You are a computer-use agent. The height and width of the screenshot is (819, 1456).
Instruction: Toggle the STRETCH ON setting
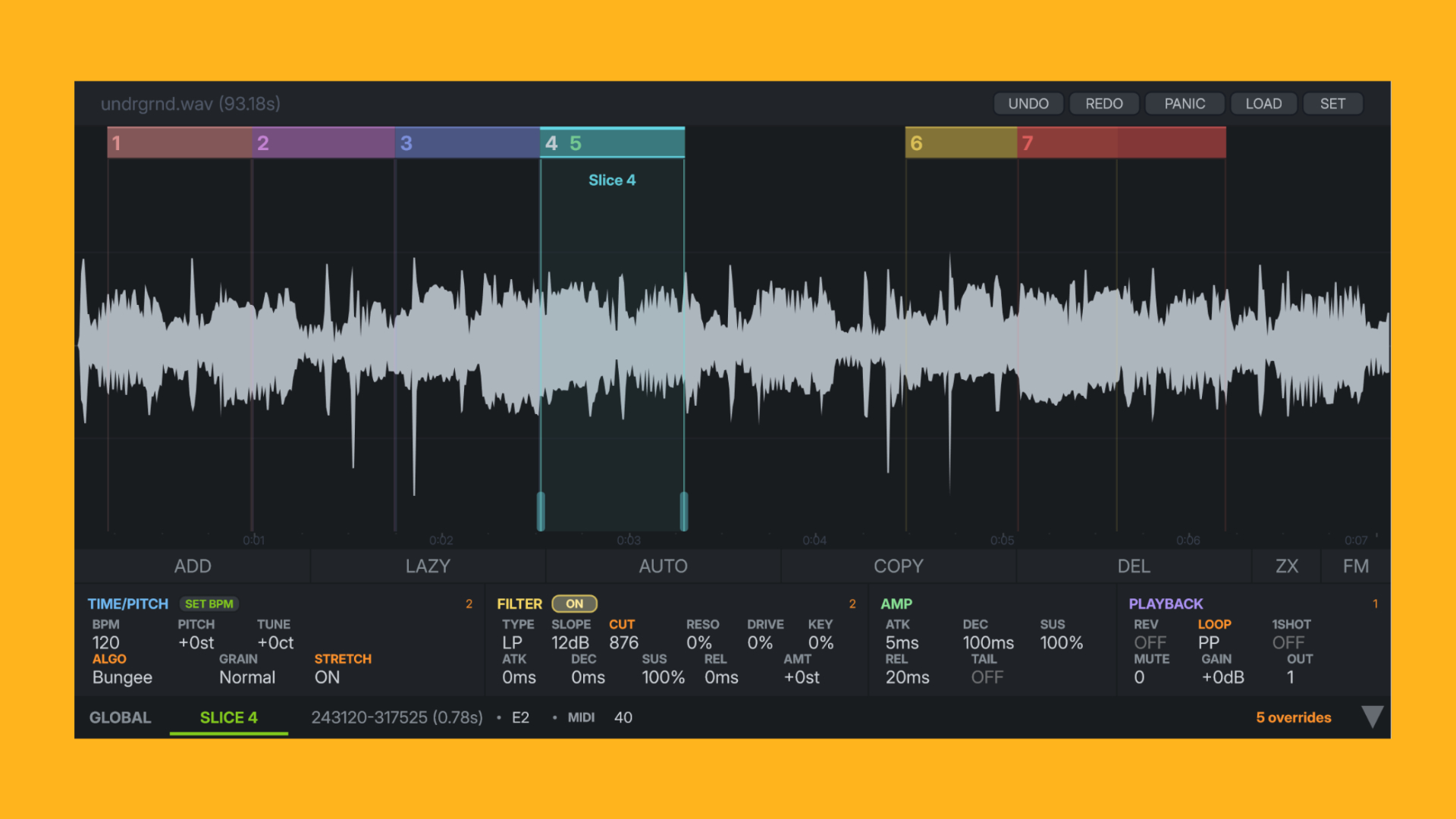(327, 677)
